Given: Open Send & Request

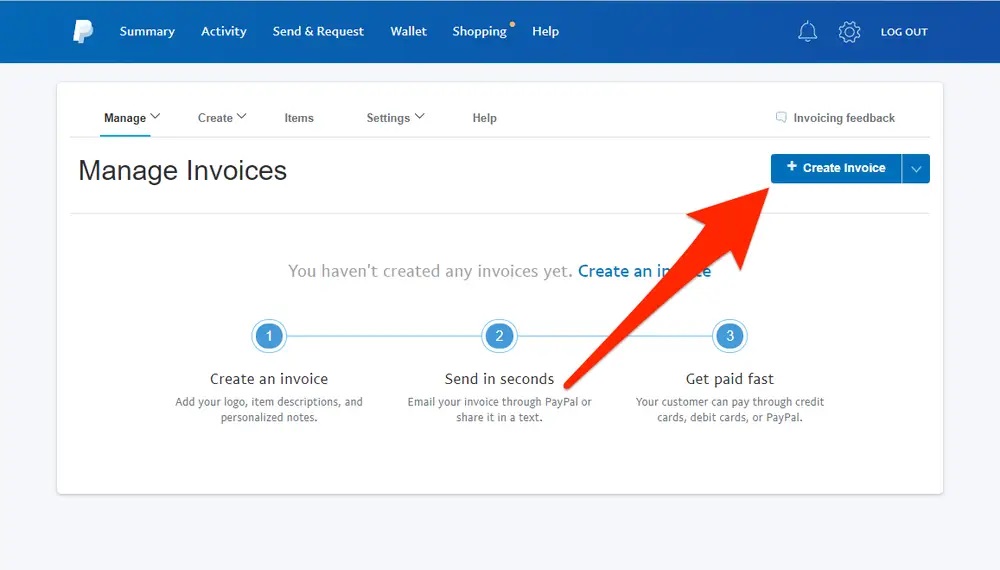Looking at the screenshot, I should point(318,31).
